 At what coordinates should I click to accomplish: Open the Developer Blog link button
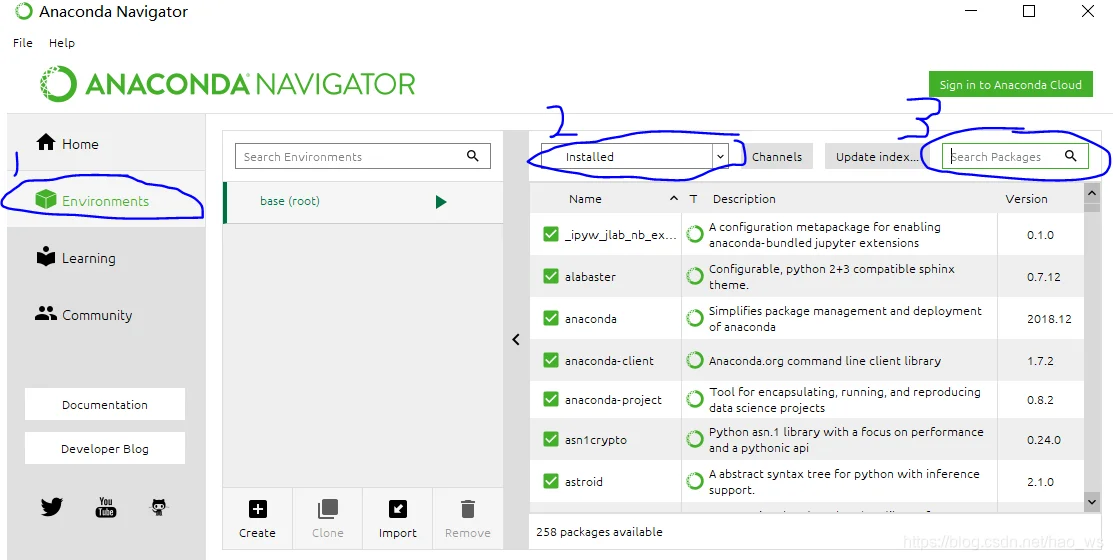pyautogui.click(x=105, y=449)
